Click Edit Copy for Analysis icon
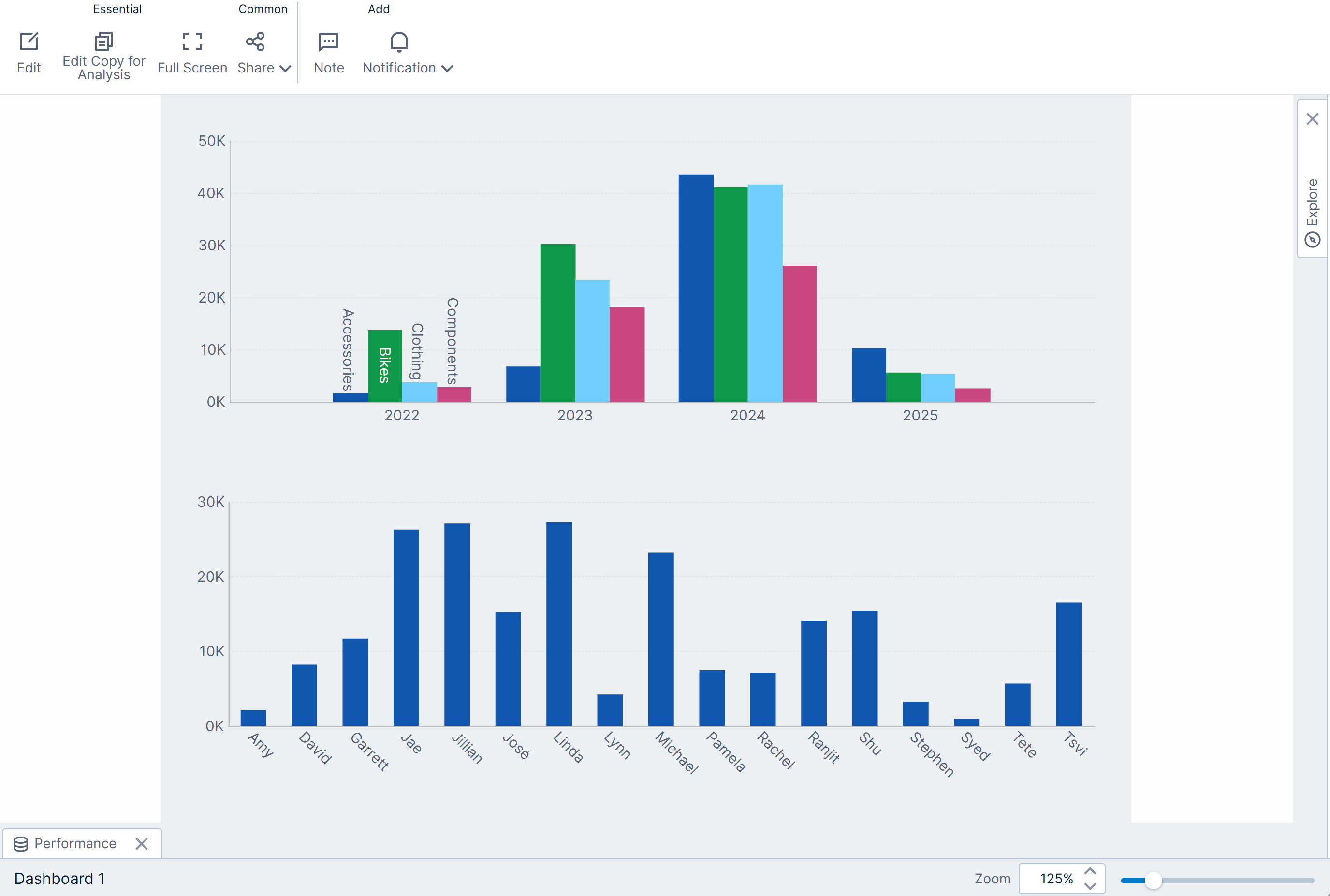 point(103,42)
